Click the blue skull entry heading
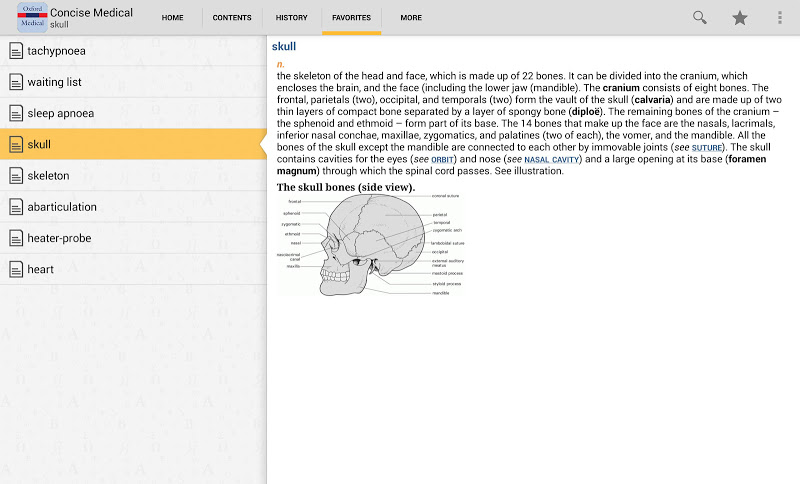 284,46
